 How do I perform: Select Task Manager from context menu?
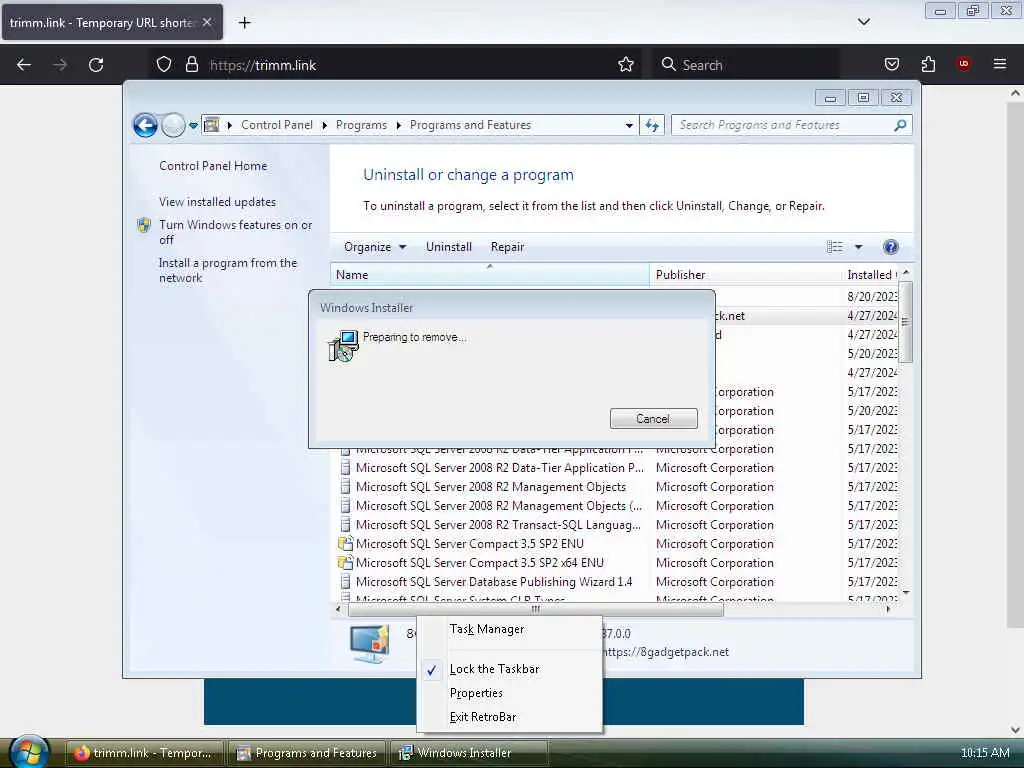[509, 629]
